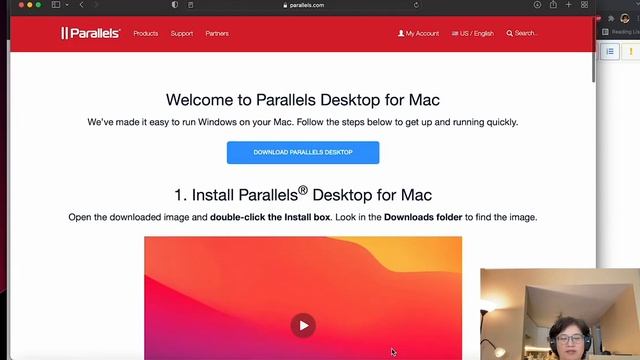Click yellow exclamation icon in right window

[x=631, y=51]
